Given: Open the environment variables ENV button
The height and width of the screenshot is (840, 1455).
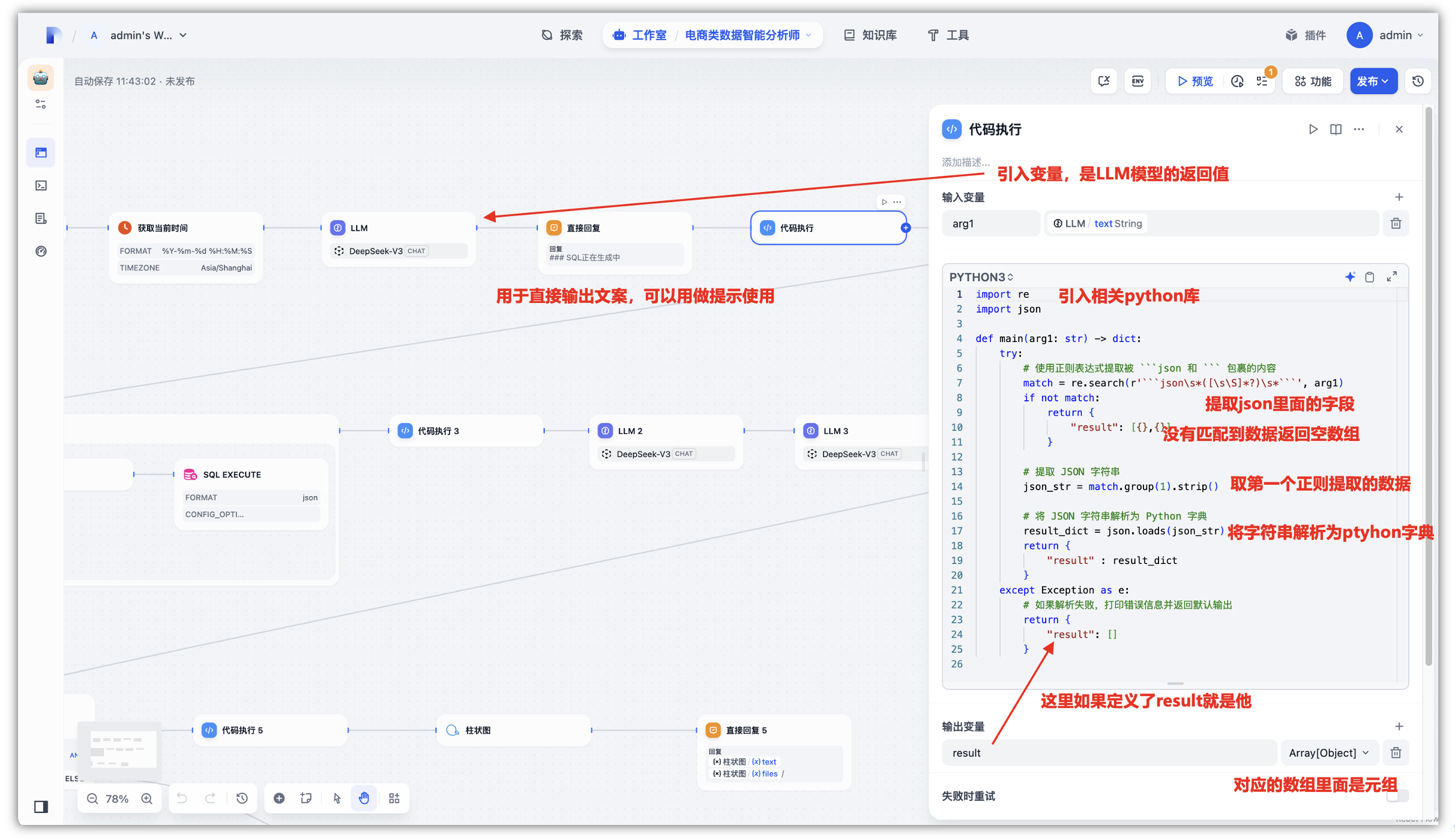Looking at the screenshot, I should coord(1137,81).
